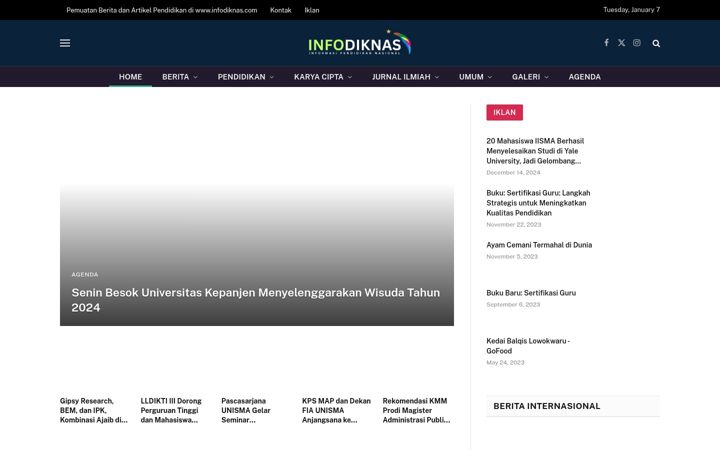Click the December 14, 2024 date text
Image resolution: width=720 pixels, height=450 pixels.
point(513,173)
